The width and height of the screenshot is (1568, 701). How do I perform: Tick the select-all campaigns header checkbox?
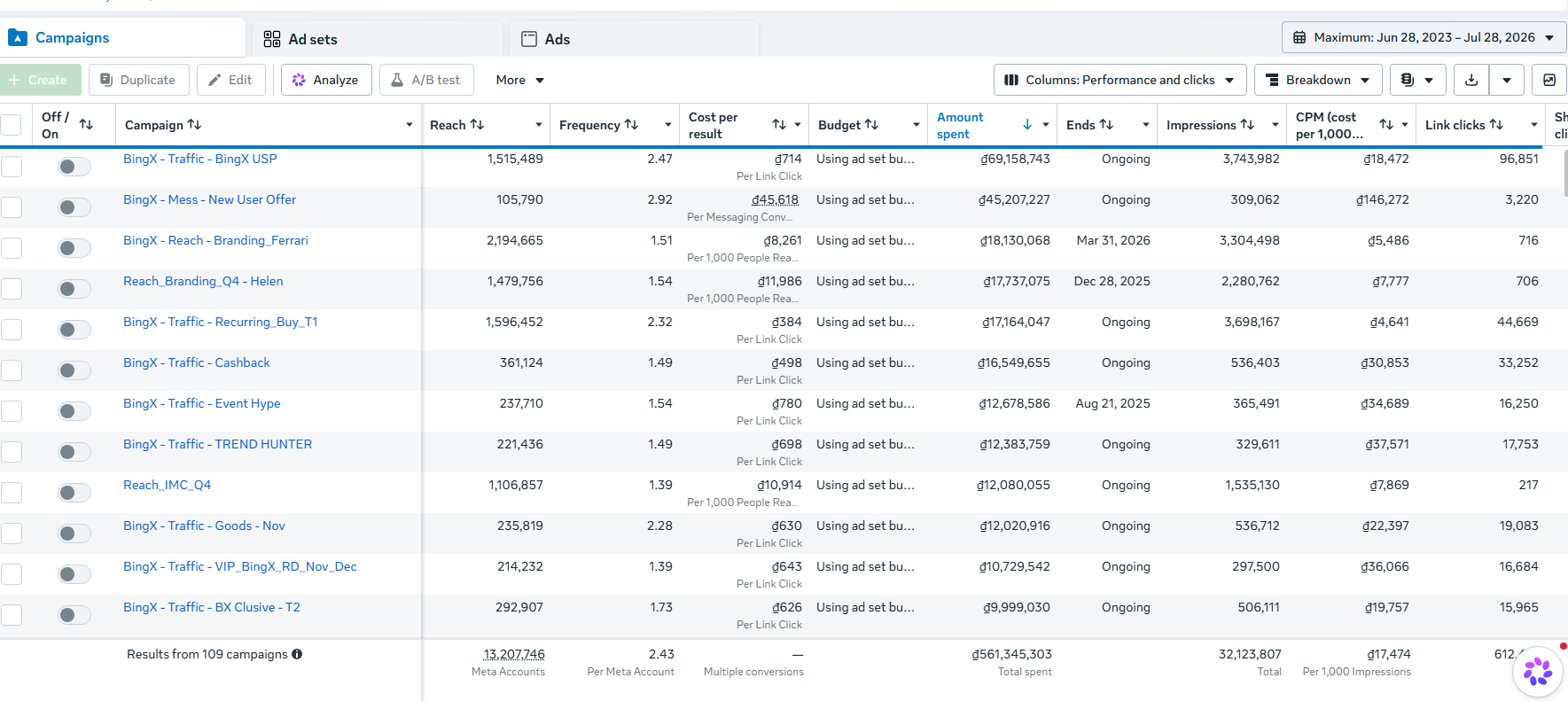pyautogui.click(x=12, y=125)
